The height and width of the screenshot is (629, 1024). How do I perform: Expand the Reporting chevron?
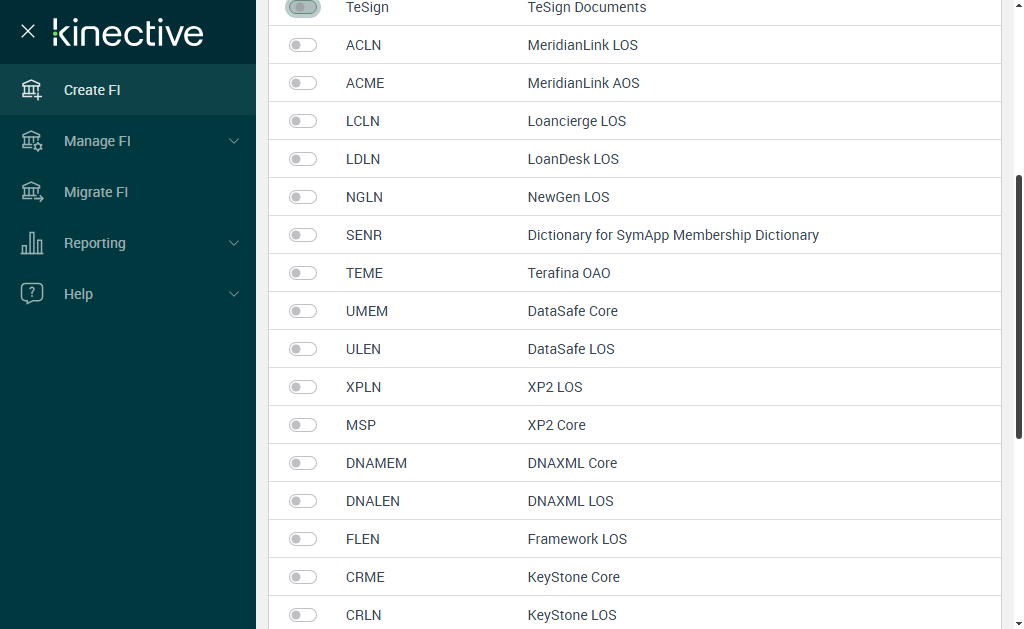point(234,243)
